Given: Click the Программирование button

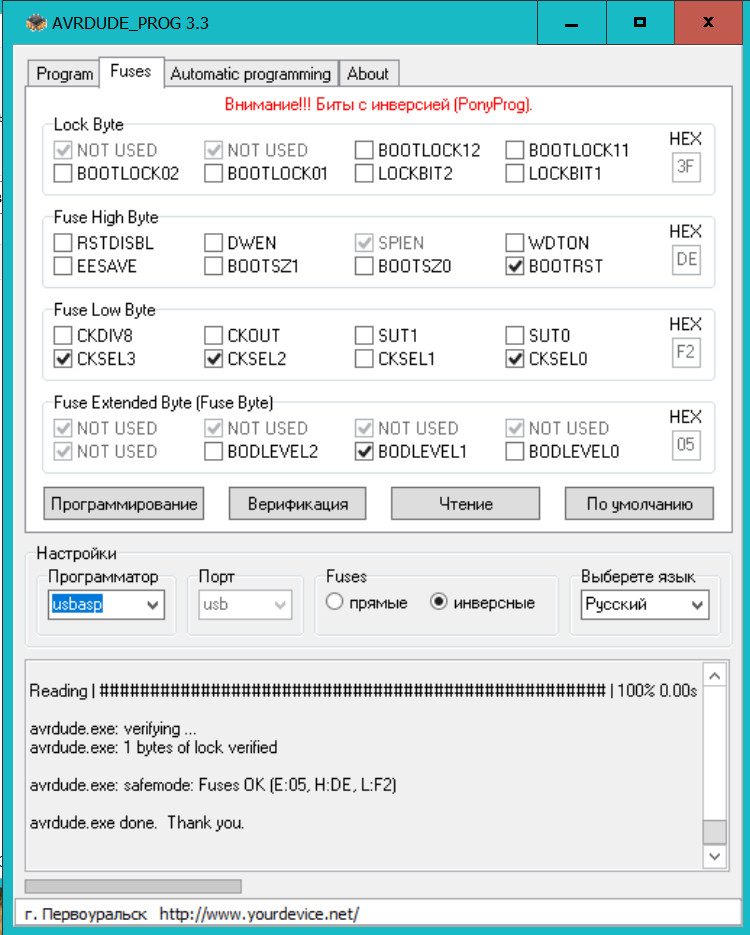Looking at the screenshot, I should coord(124,504).
